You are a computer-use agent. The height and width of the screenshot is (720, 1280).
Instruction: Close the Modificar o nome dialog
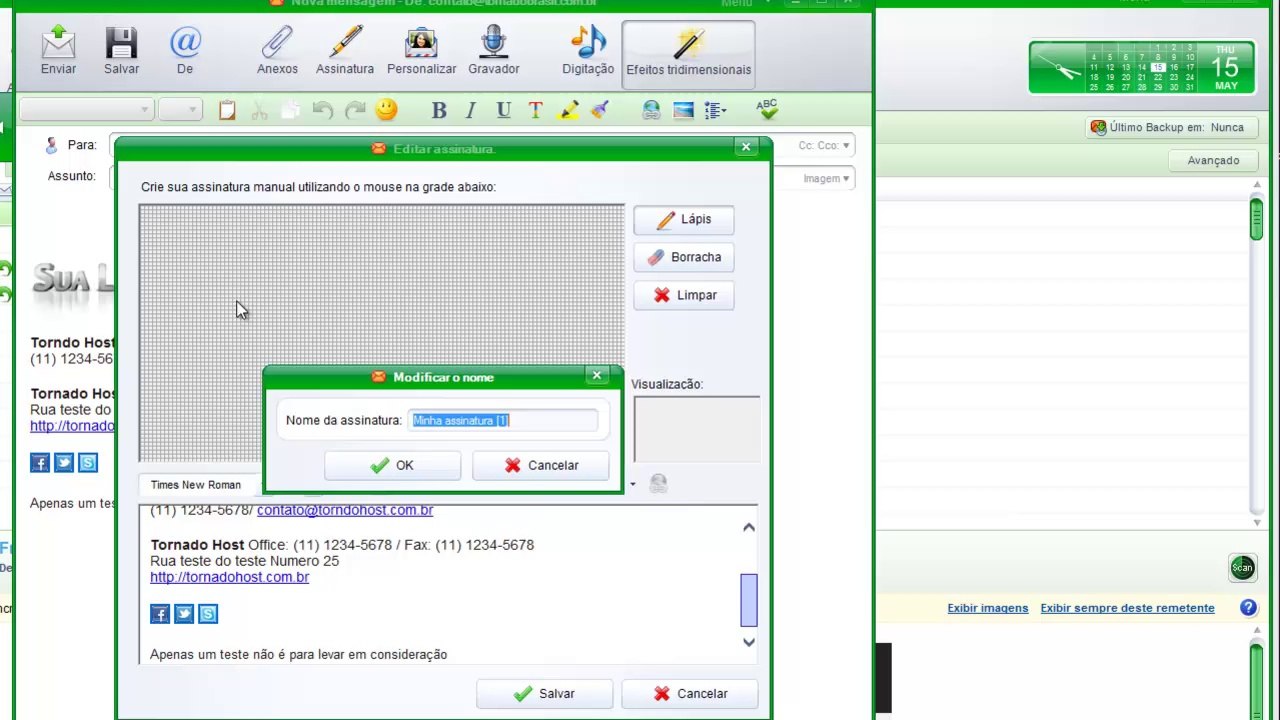pyautogui.click(x=597, y=375)
